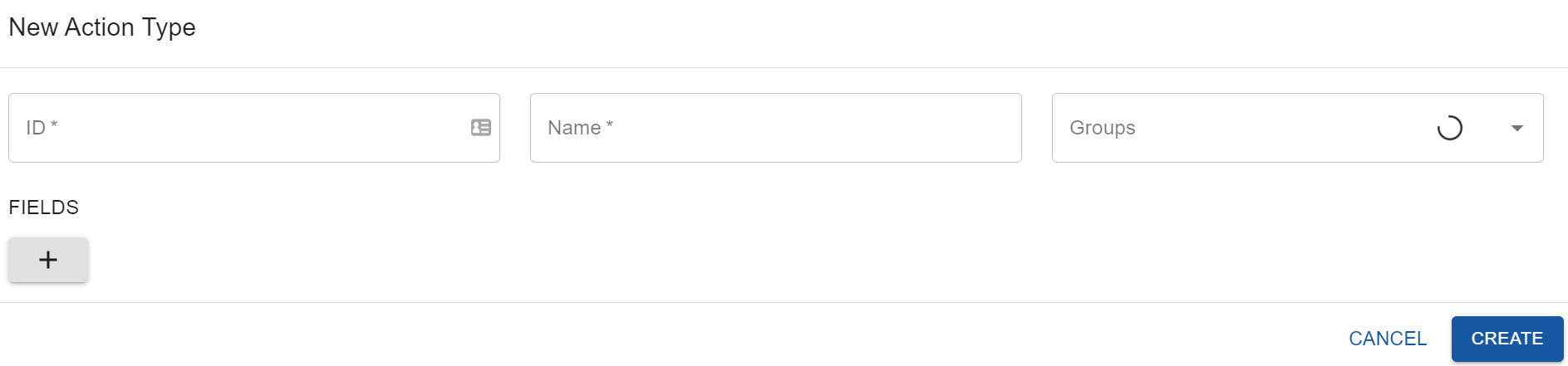Click the word "Type" in the dialog title

(169, 28)
